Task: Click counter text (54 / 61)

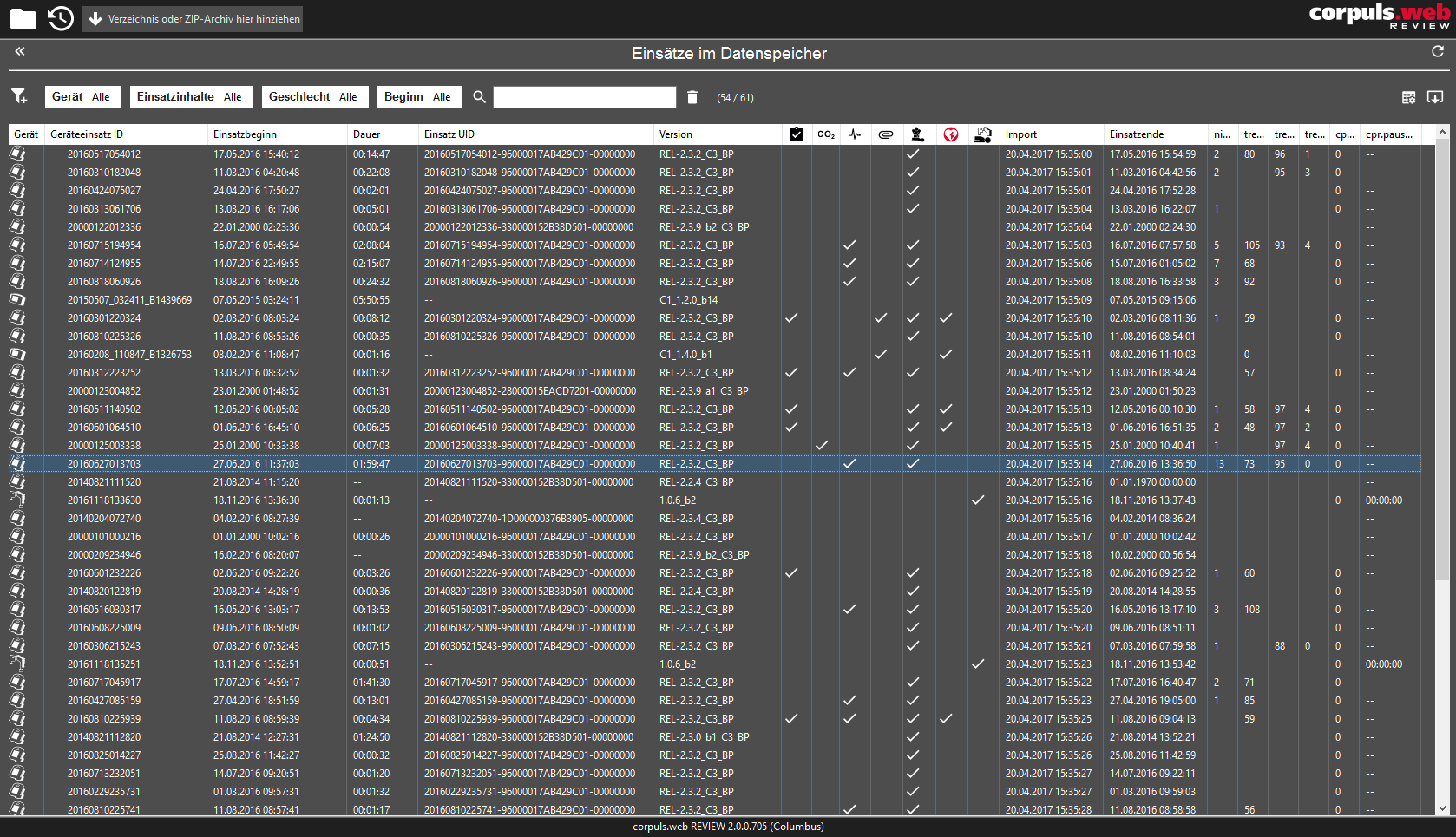Action: [x=735, y=98]
